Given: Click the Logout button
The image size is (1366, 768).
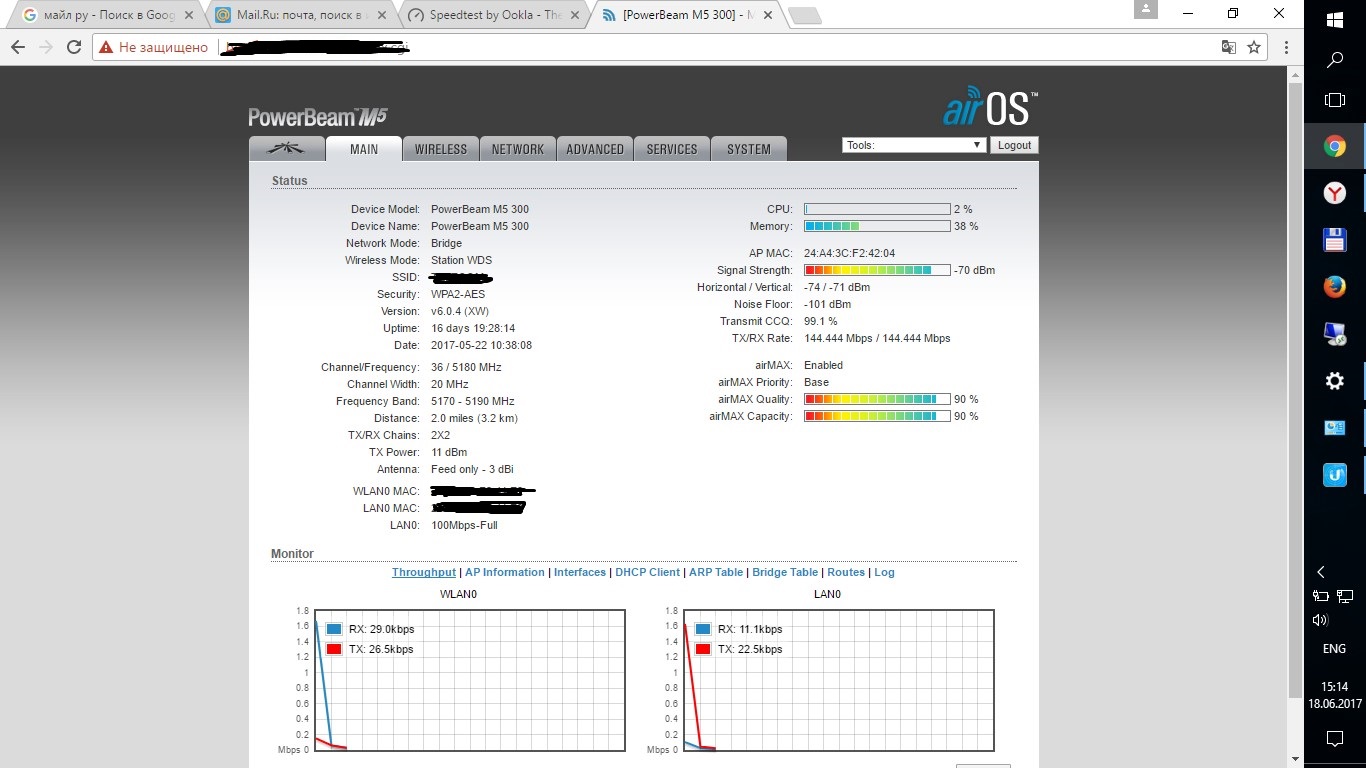Looking at the screenshot, I should pyautogui.click(x=1014, y=145).
